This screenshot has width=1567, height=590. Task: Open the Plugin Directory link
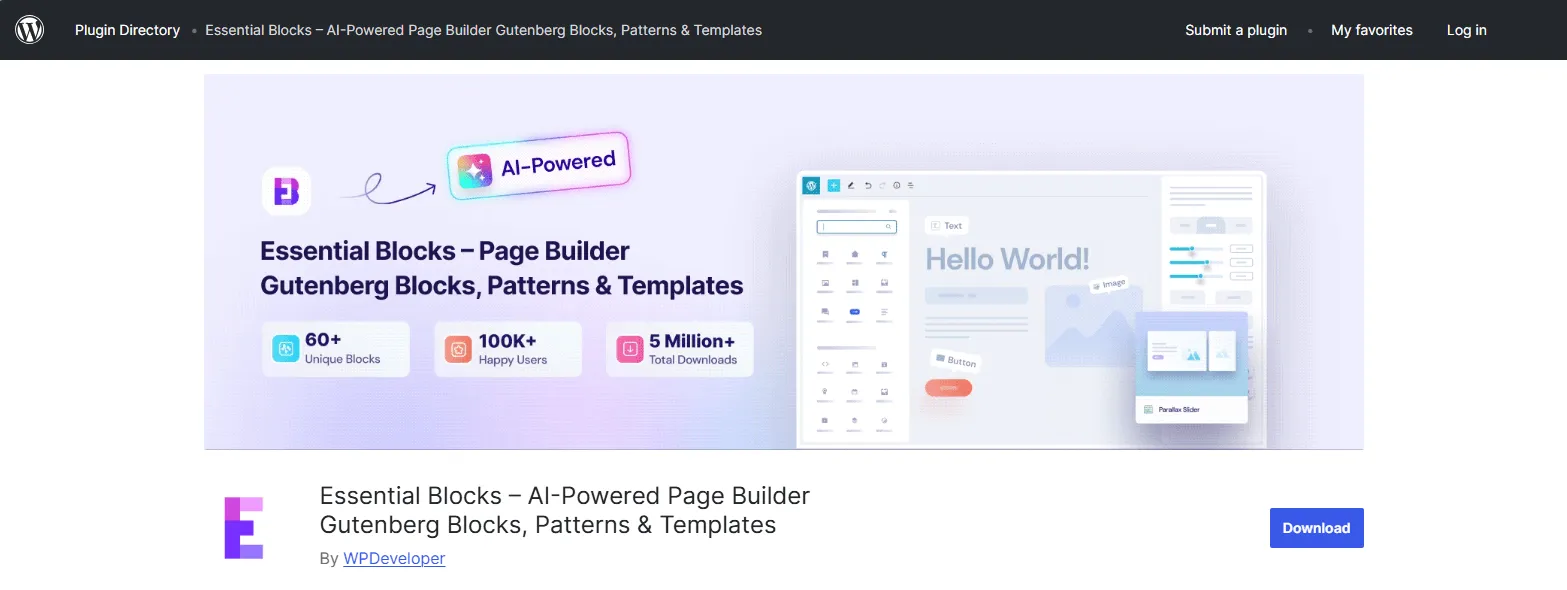tap(127, 30)
